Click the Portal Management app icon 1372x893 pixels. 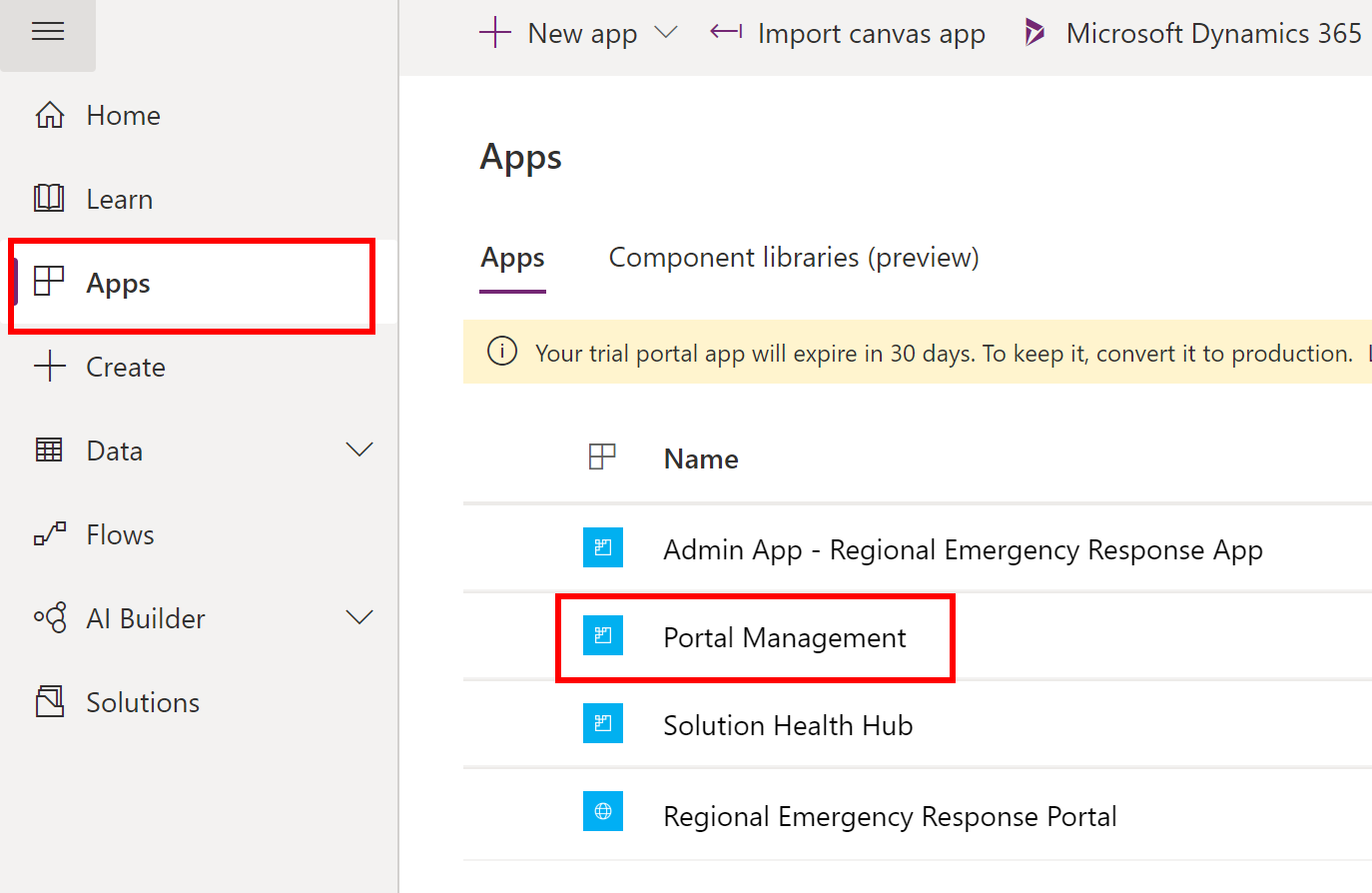(603, 636)
